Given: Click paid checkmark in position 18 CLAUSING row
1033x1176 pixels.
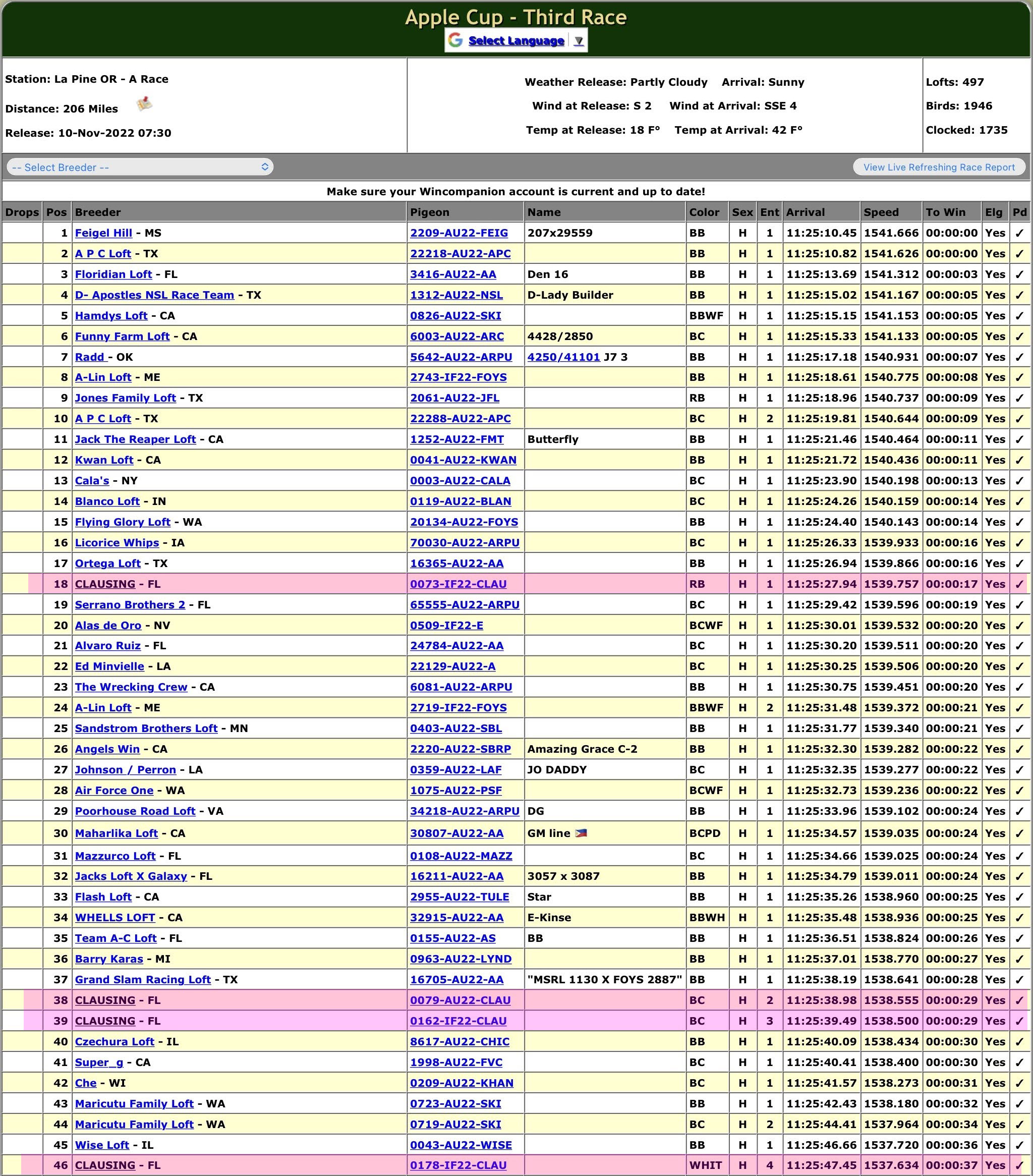Looking at the screenshot, I should click(1019, 585).
